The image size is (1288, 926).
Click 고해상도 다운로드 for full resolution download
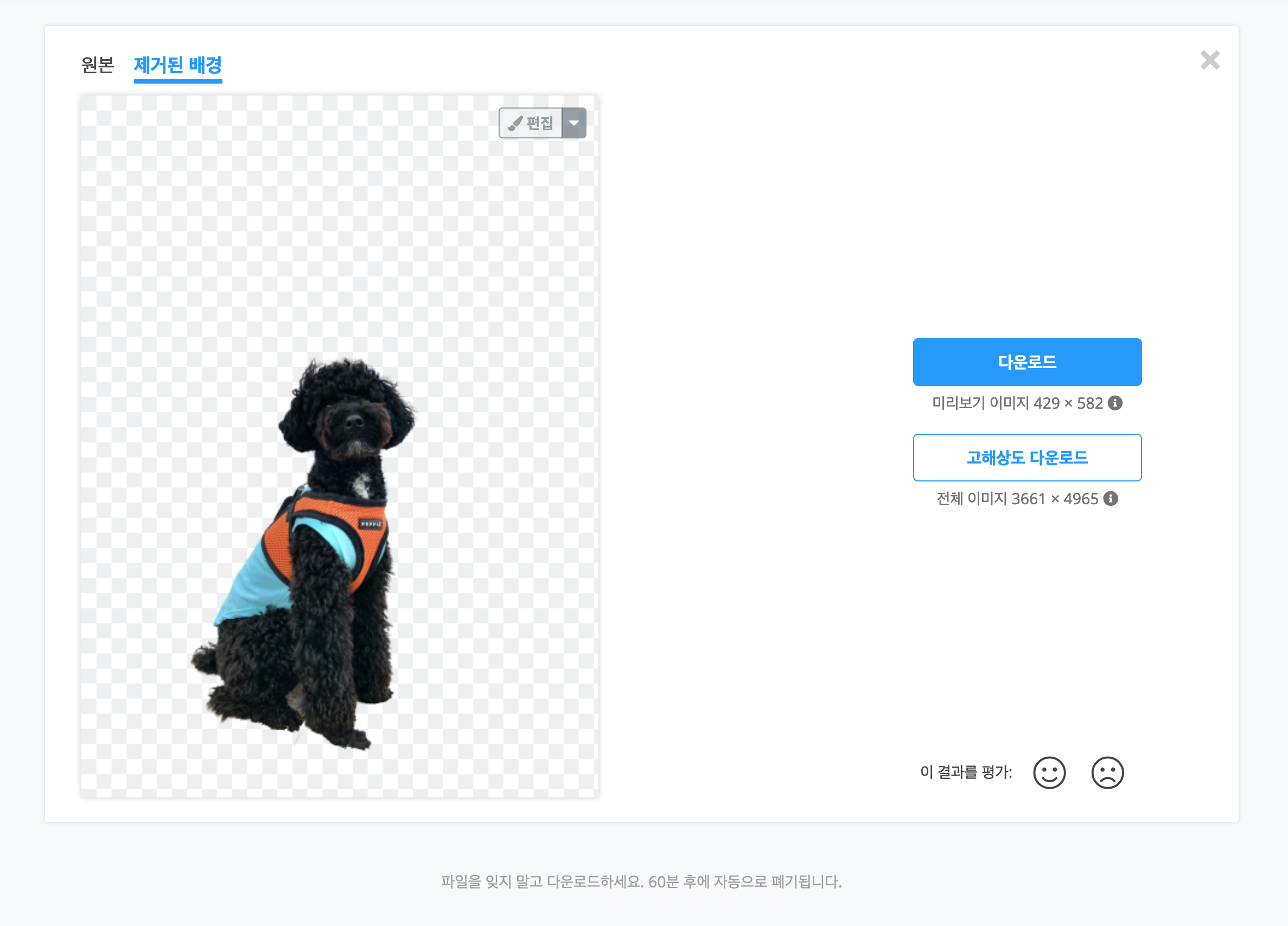(1027, 458)
